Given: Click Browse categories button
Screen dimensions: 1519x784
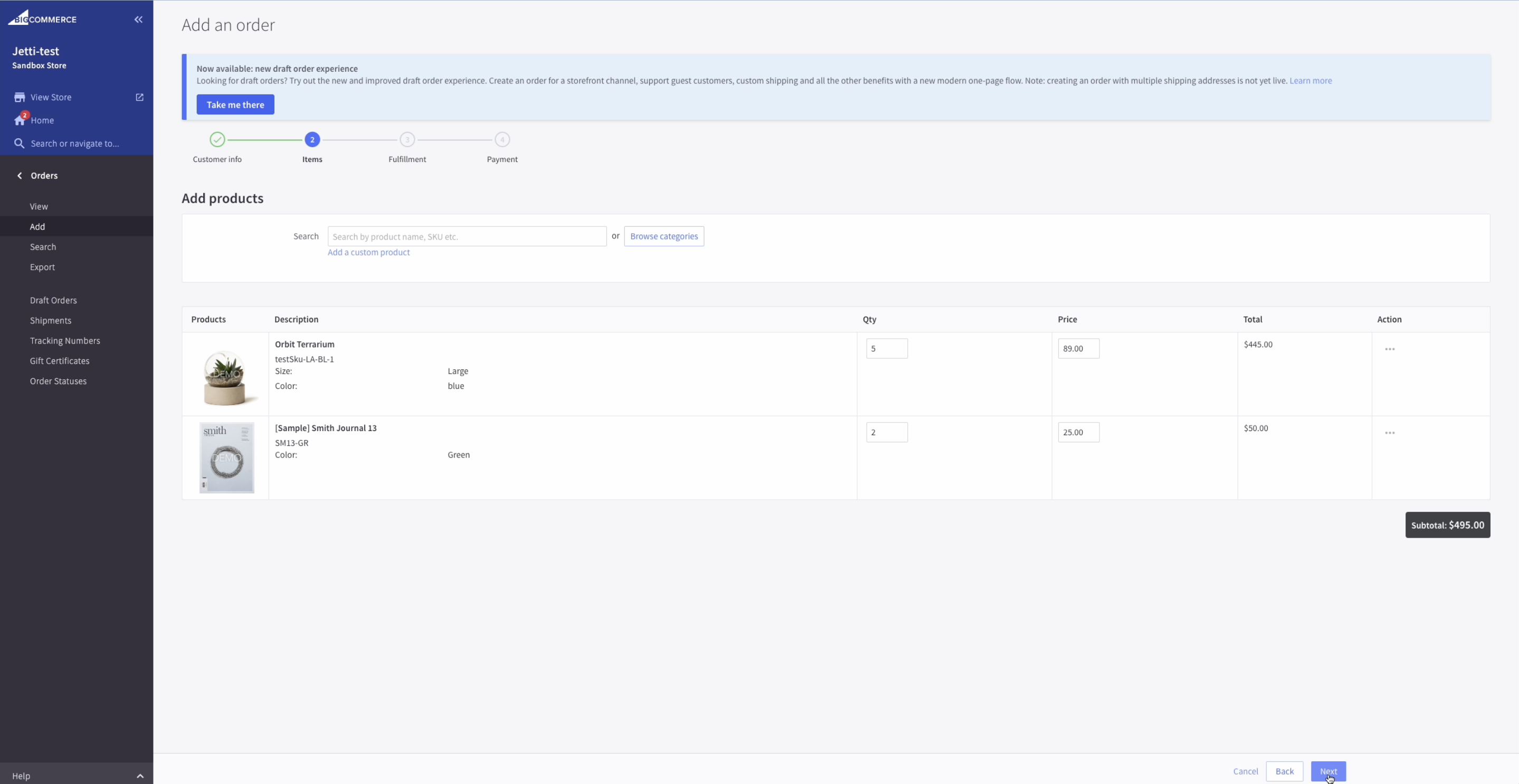Looking at the screenshot, I should click(664, 236).
